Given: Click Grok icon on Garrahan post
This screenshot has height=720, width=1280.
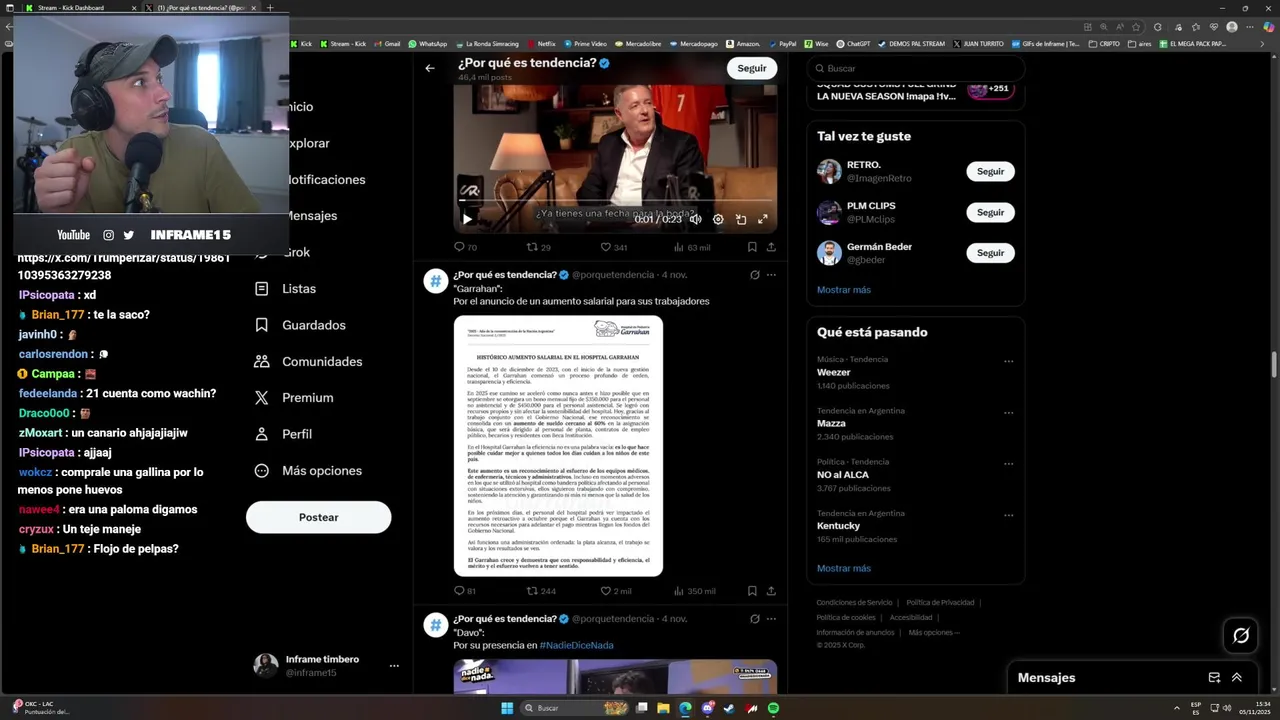Looking at the screenshot, I should tap(755, 275).
